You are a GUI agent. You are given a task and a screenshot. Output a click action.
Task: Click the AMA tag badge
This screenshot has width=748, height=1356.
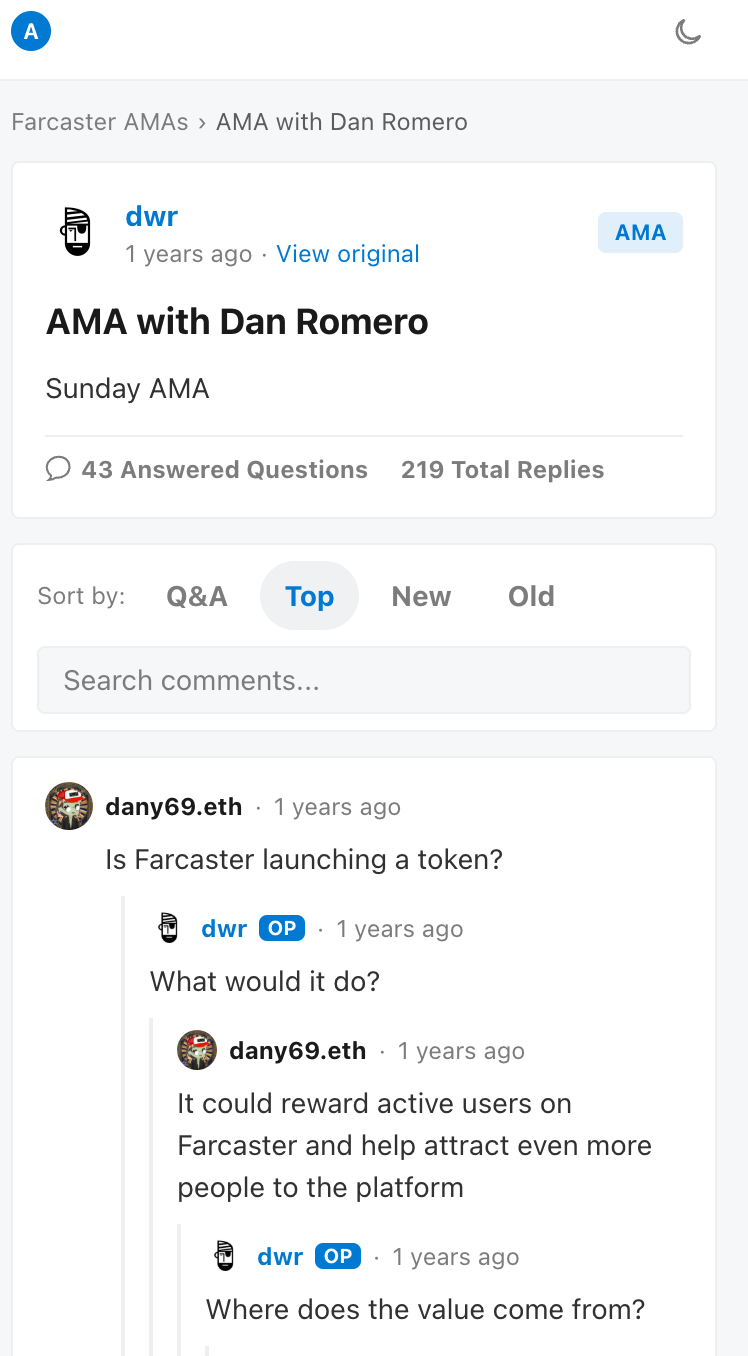coord(640,233)
